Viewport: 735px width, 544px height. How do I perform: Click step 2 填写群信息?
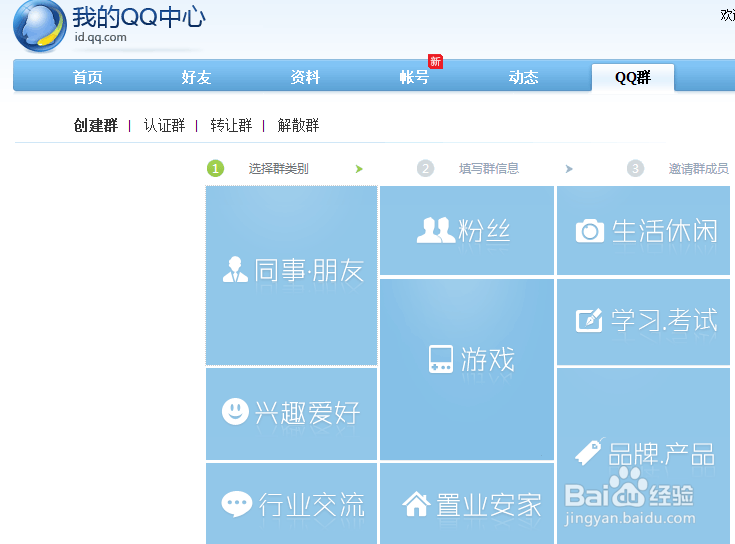(x=468, y=168)
